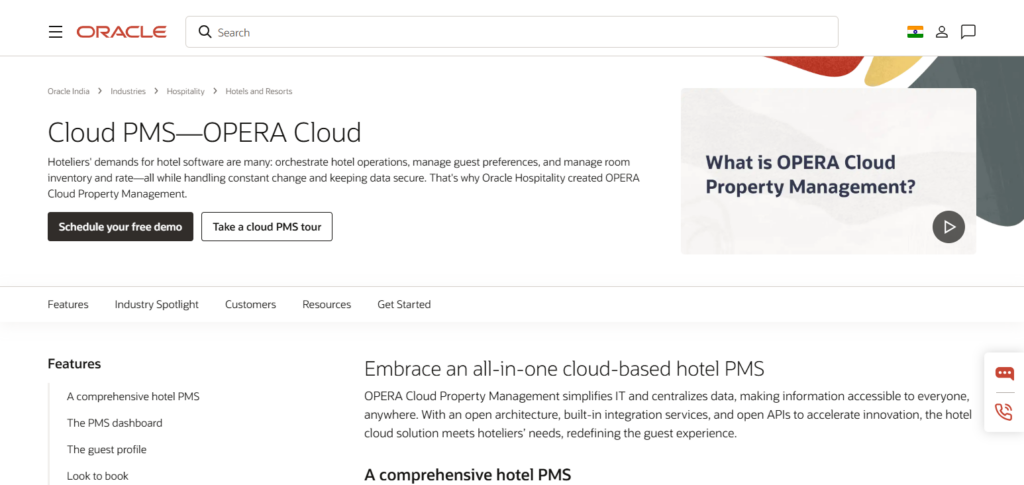Click Schedule your free demo
The image size is (1024, 485).
pyautogui.click(x=120, y=227)
